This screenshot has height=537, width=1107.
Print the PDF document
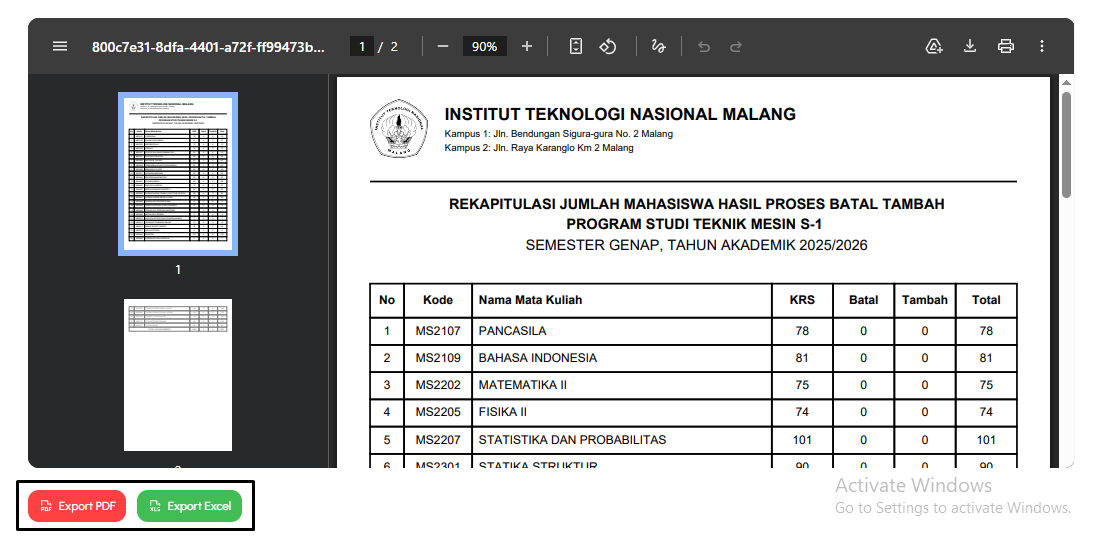(x=1006, y=47)
